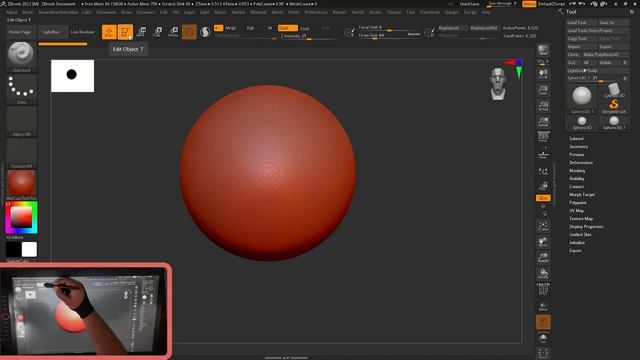Activate the Move tool icon
The width and height of the screenshot is (640, 360).
[141, 32]
